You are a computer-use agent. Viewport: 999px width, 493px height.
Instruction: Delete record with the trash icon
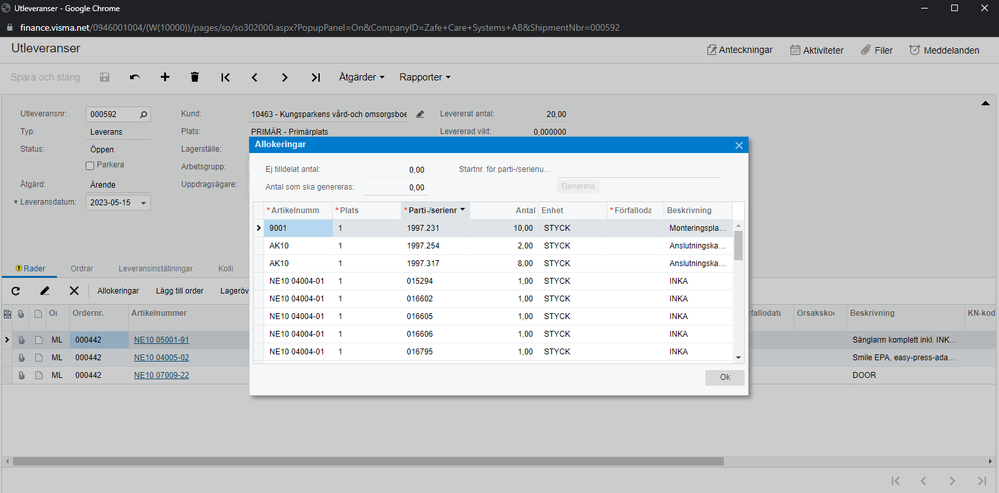pyautogui.click(x=195, y=77)
